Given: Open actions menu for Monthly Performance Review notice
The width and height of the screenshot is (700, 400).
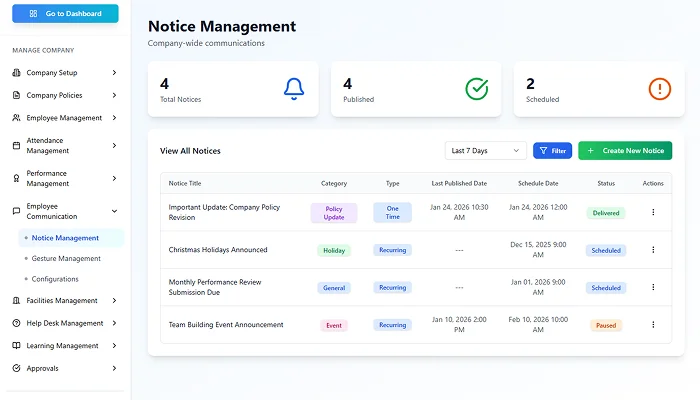Looking at the screenshot, I should (653, 287).
